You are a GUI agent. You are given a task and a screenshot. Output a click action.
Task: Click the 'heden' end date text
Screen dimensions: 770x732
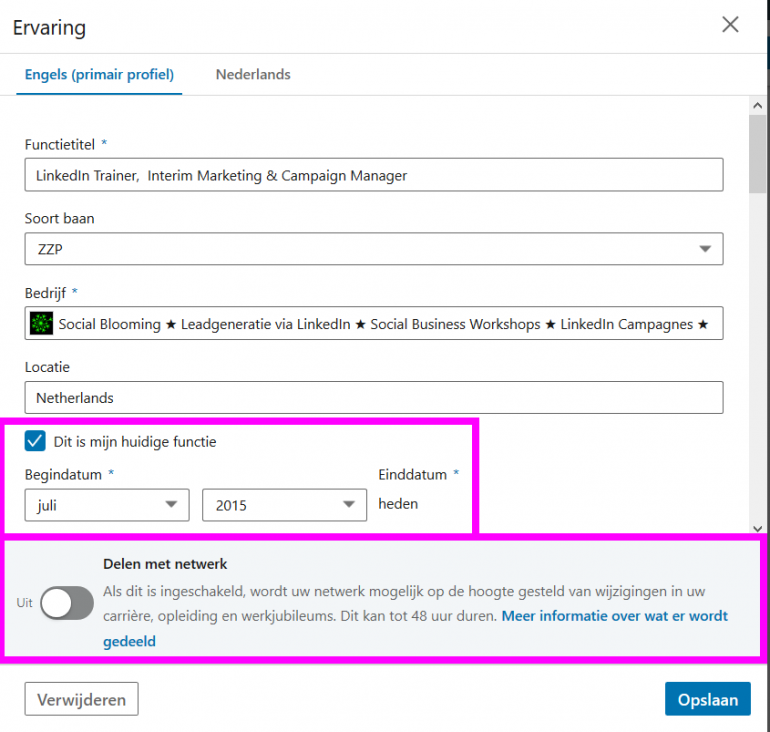point(398,504)
